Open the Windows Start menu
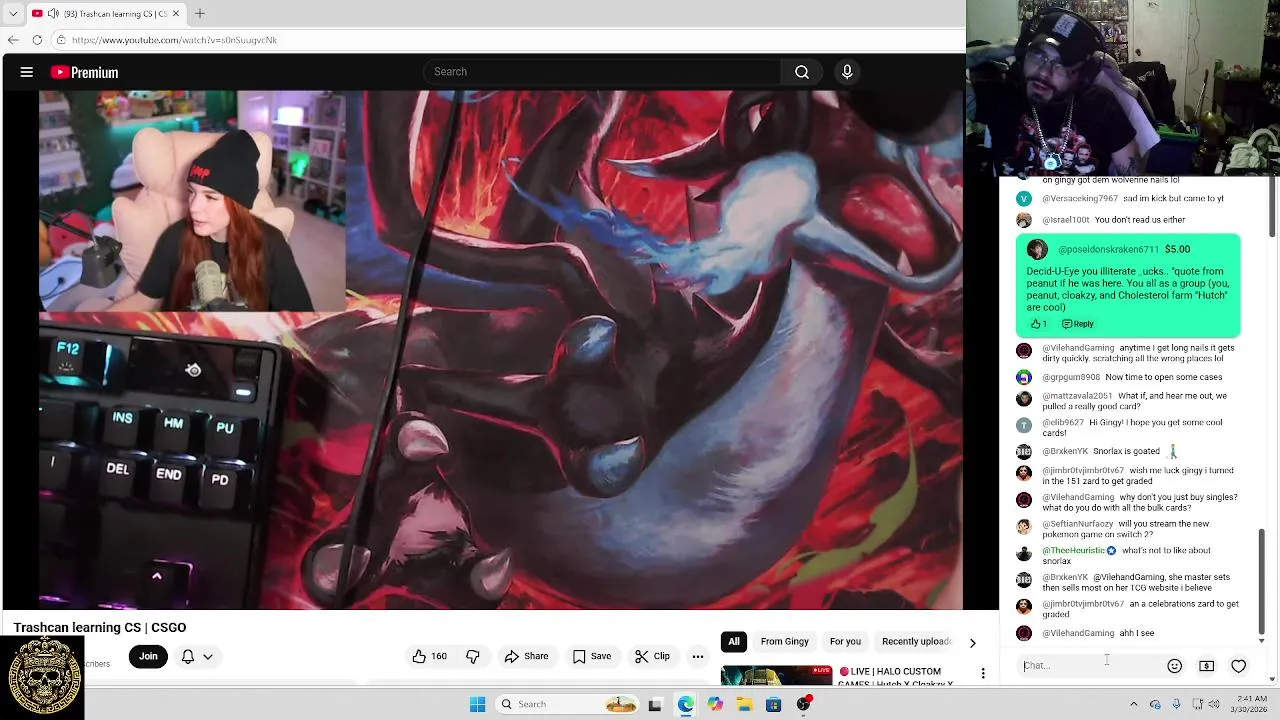 coord(478,704)
